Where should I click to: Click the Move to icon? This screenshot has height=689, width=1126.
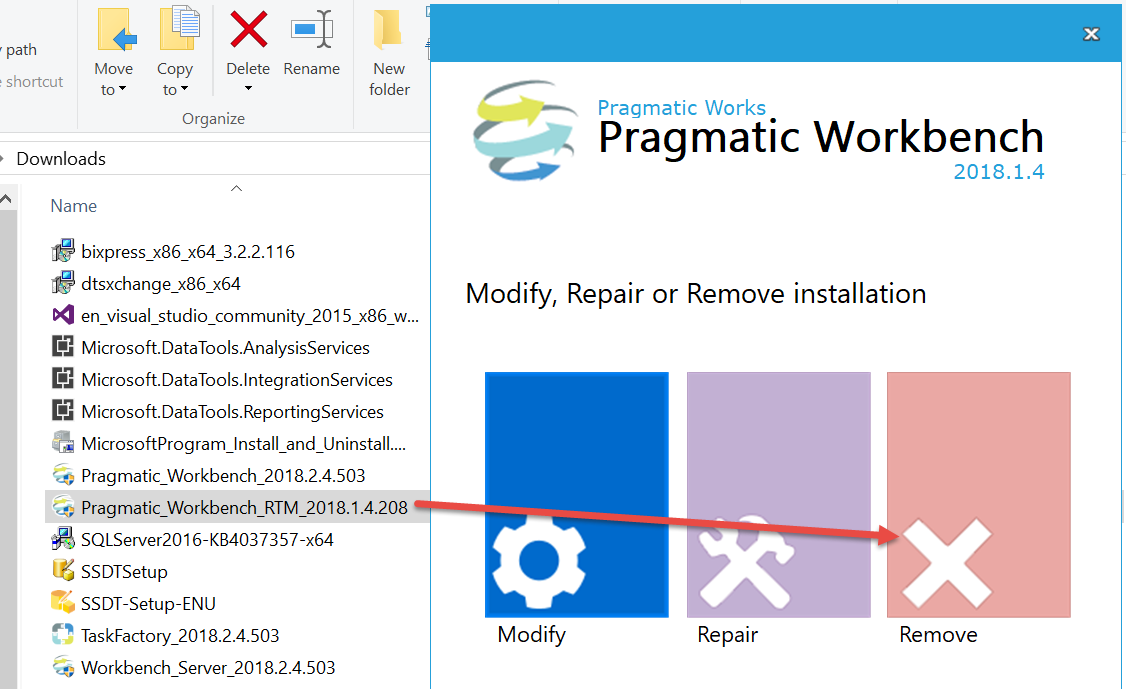click(114, 30)
